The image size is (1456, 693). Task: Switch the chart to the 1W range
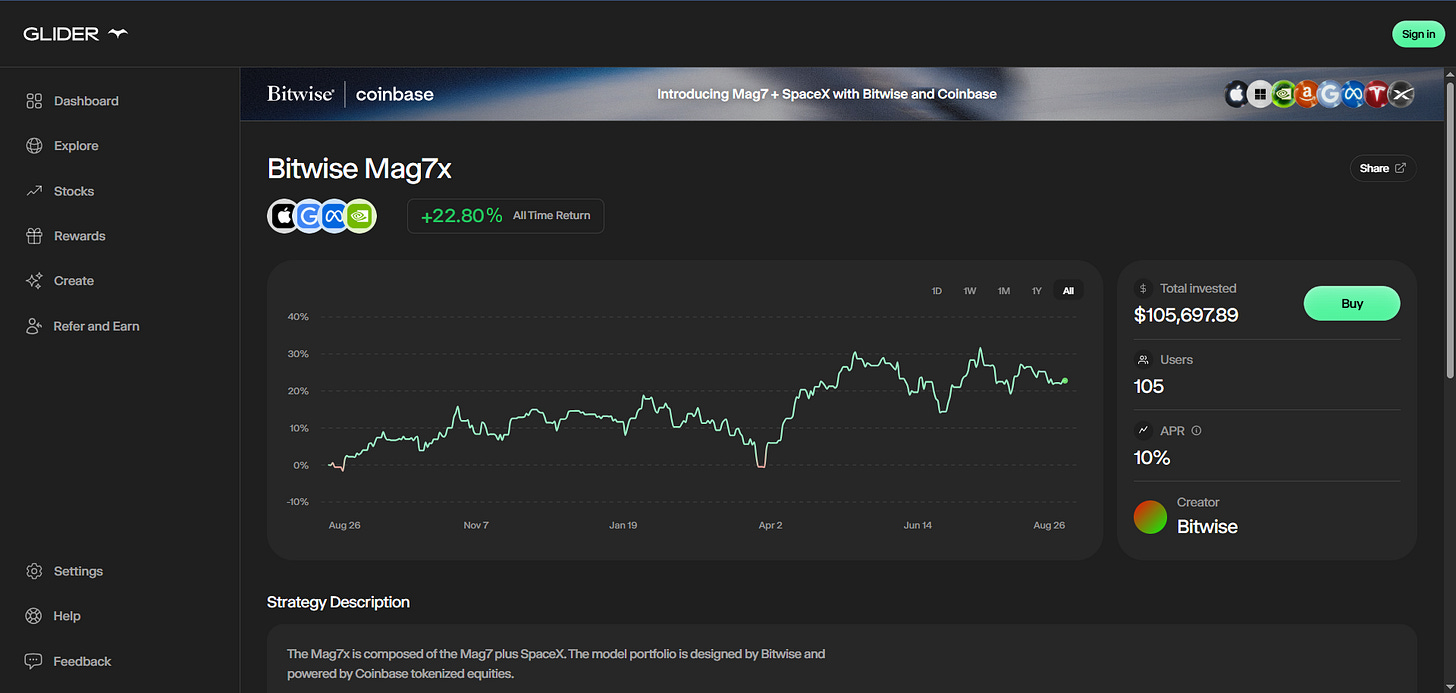click(x=970, y=291)
